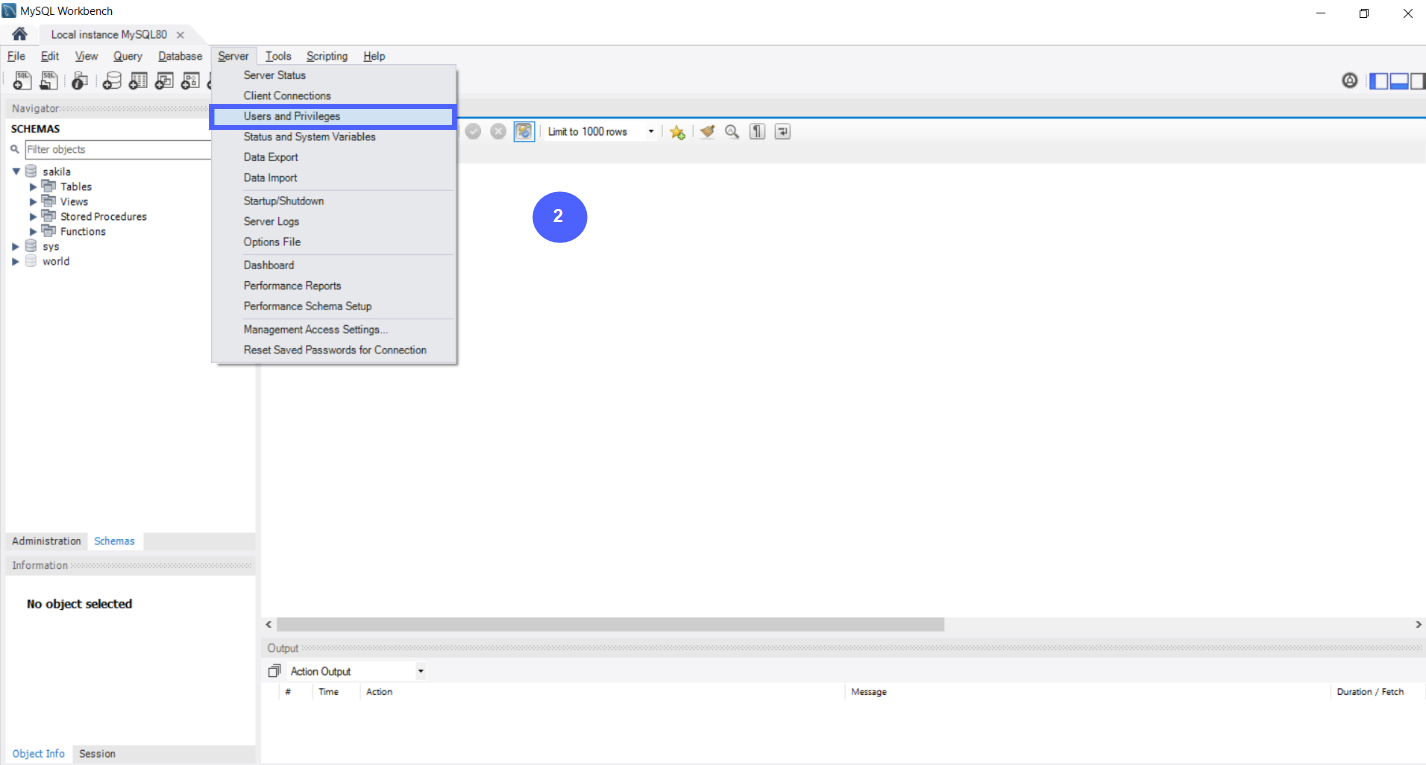Open the Limit to 1000 rows dropdown
This screenshot has height=765, width=1426.
point(650,131)
